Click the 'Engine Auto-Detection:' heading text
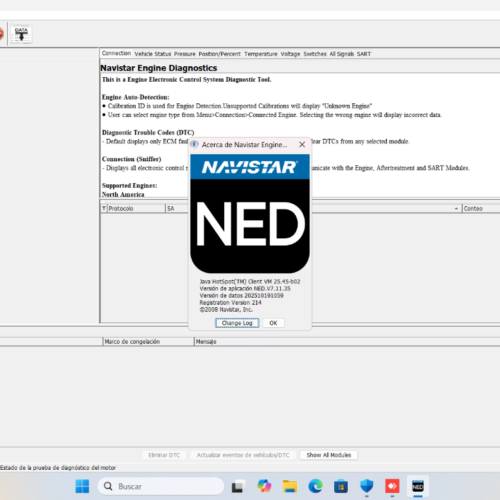Image resolution: width=500 pixels, height=500 pixels. click(x=136, y=97)
